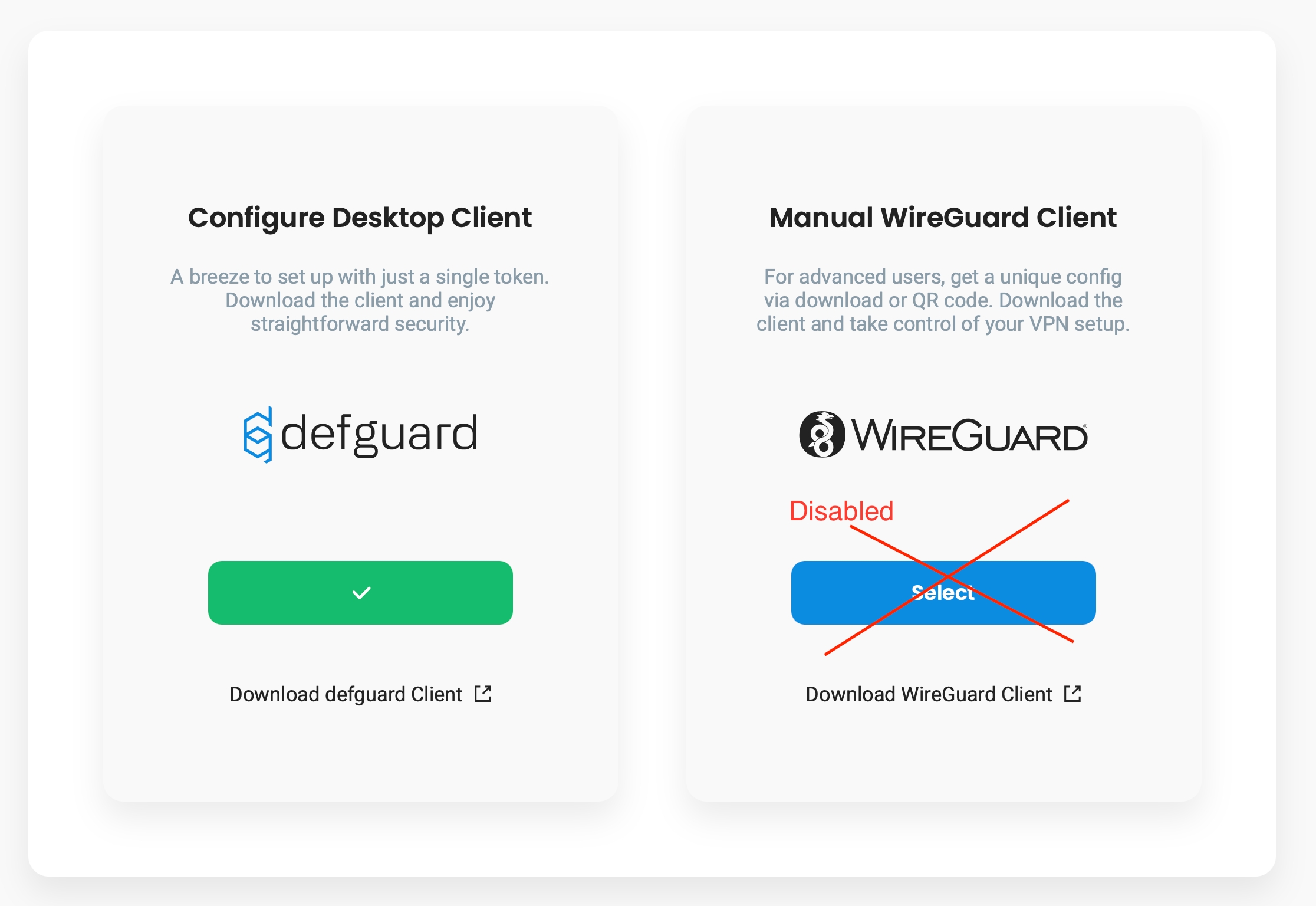Click external link icon beside WireGuard download
Viewport: 1316px width, 906px height.
(1072, 694)
